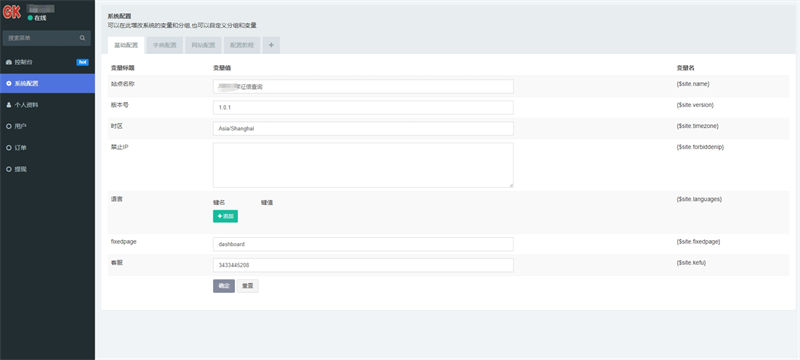Open the 控制台 menu item
Screen dimensions: 800x360
pos(47,62)
